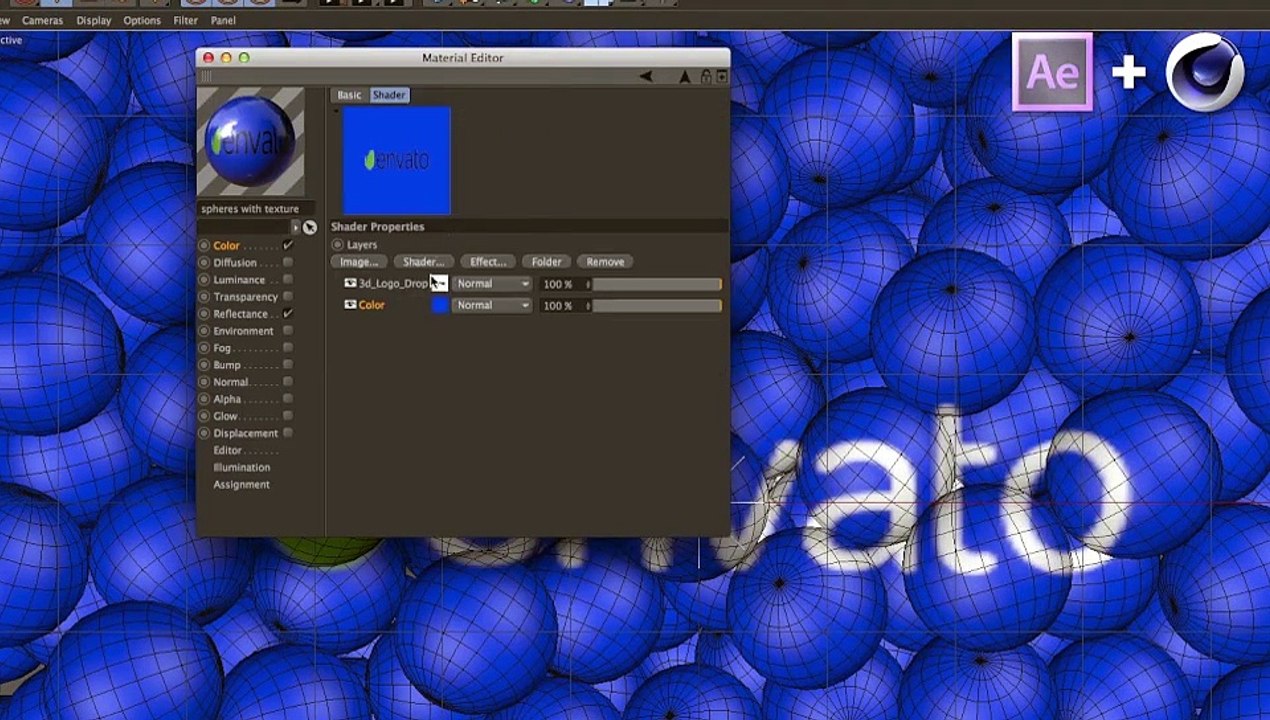Enable the Fog channel checkbox
The width and height of the screenshot is (1270, 720).
pyautogui.click(x=288, y=348)
